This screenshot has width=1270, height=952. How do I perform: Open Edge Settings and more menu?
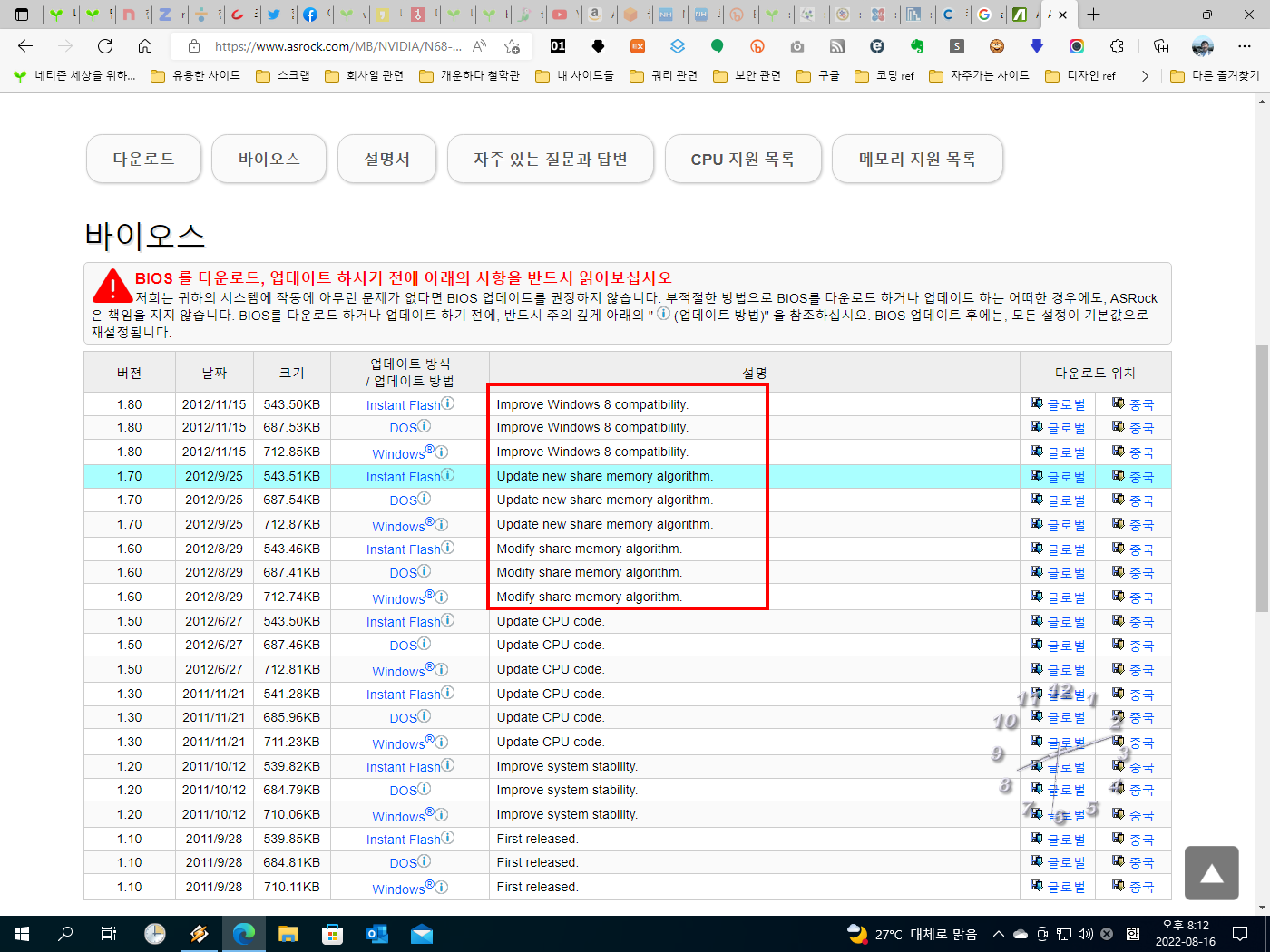pos(1244,46)
